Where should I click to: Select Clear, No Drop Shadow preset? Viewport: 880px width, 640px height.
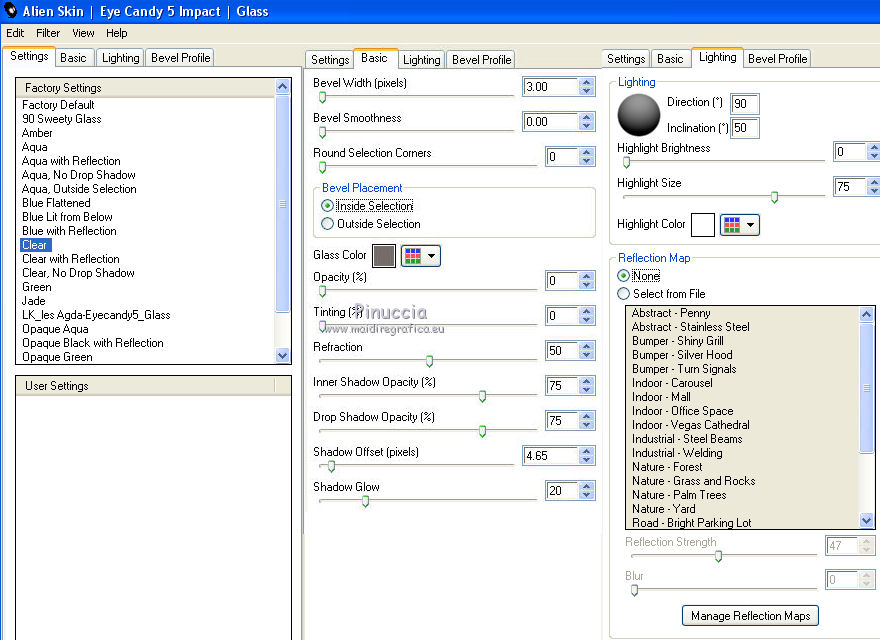78,273
